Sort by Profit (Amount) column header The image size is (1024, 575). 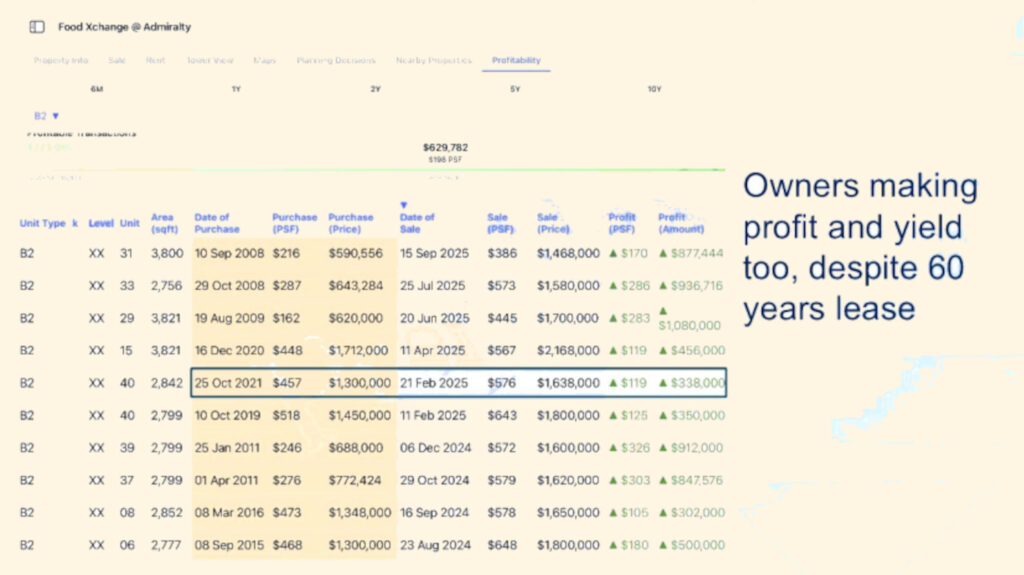pyautogui.click(x=681, y=223)
